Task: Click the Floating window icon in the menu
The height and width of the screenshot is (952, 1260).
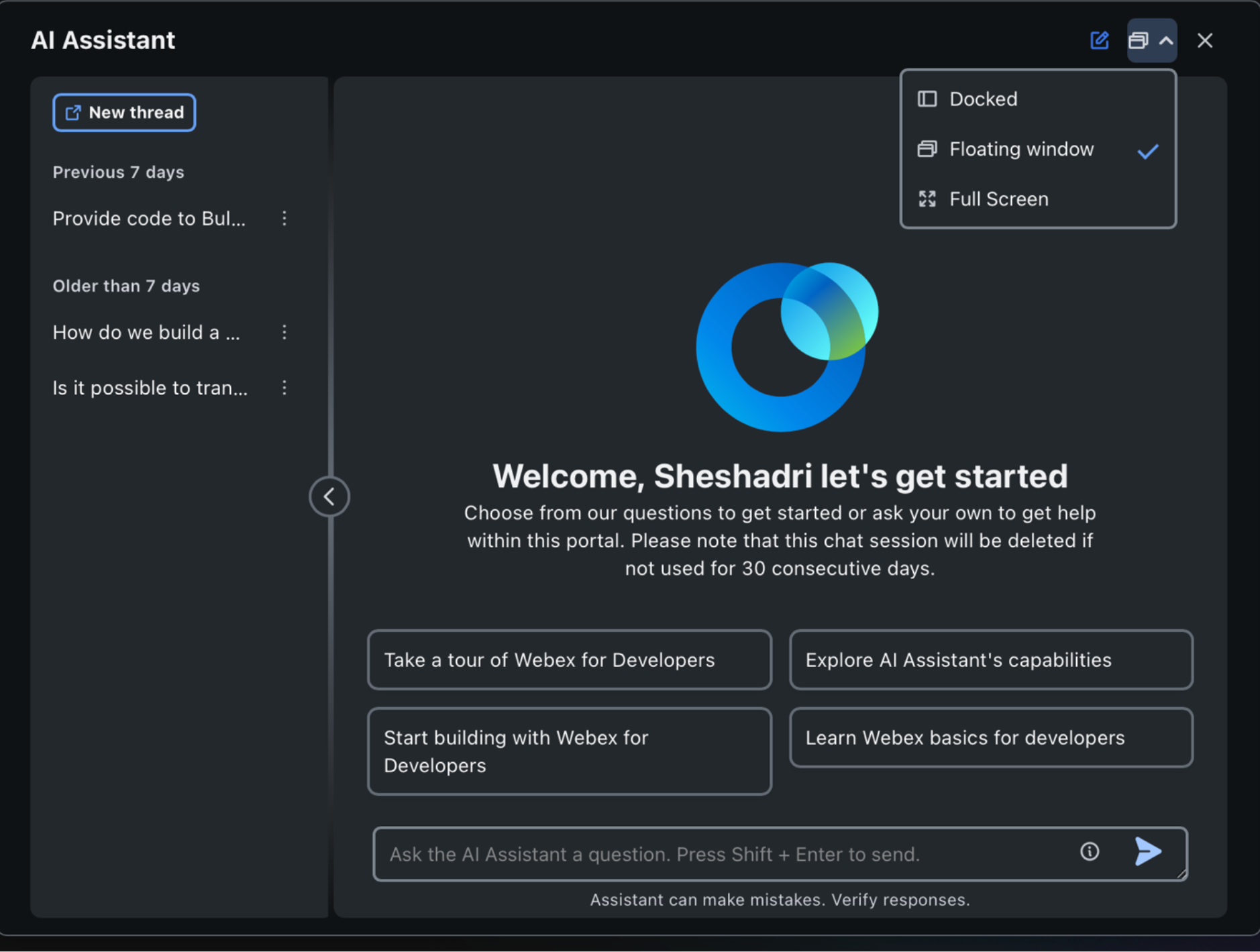Action: (927, 149)
